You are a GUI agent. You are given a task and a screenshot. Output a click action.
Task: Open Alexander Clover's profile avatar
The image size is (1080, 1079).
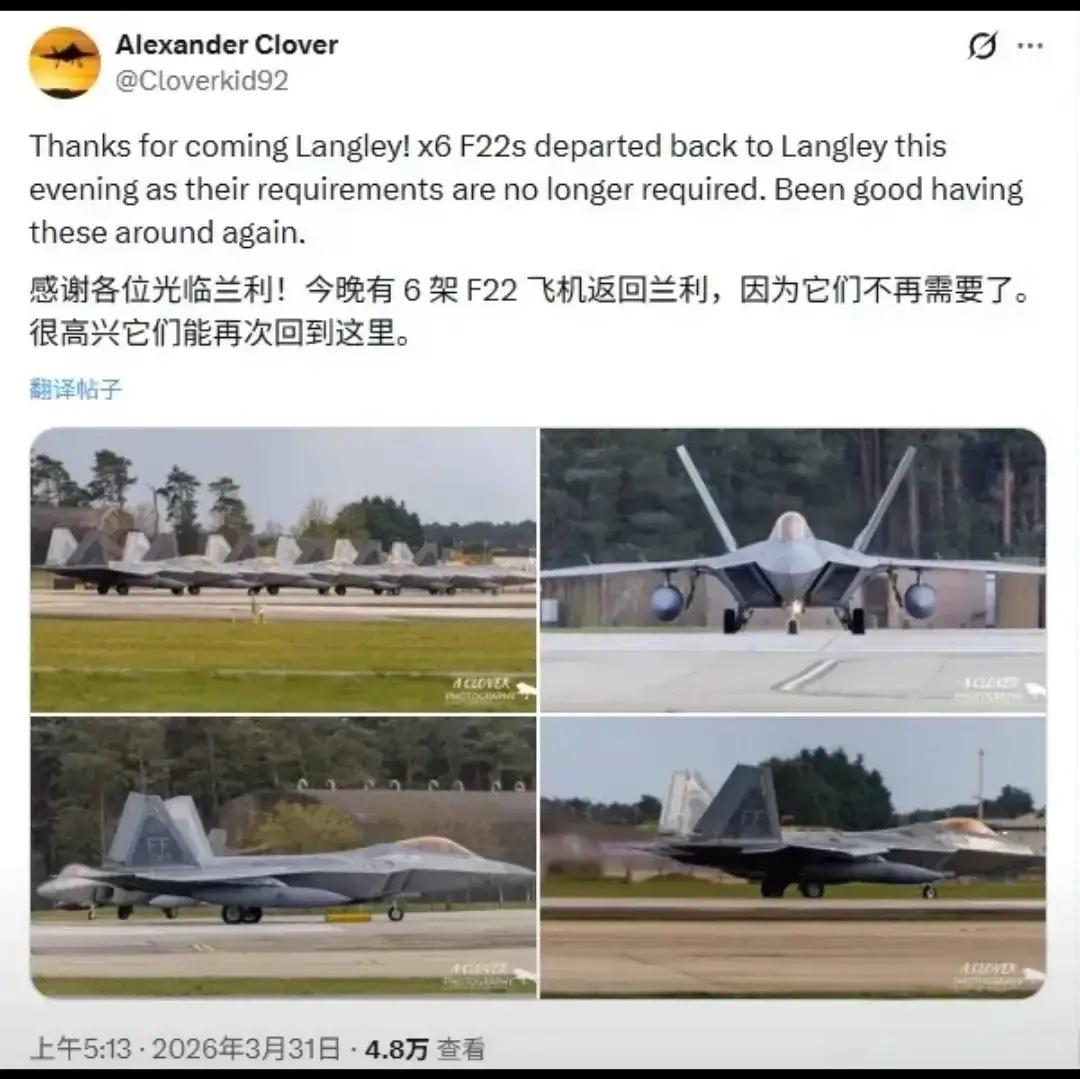pos(65,63)
